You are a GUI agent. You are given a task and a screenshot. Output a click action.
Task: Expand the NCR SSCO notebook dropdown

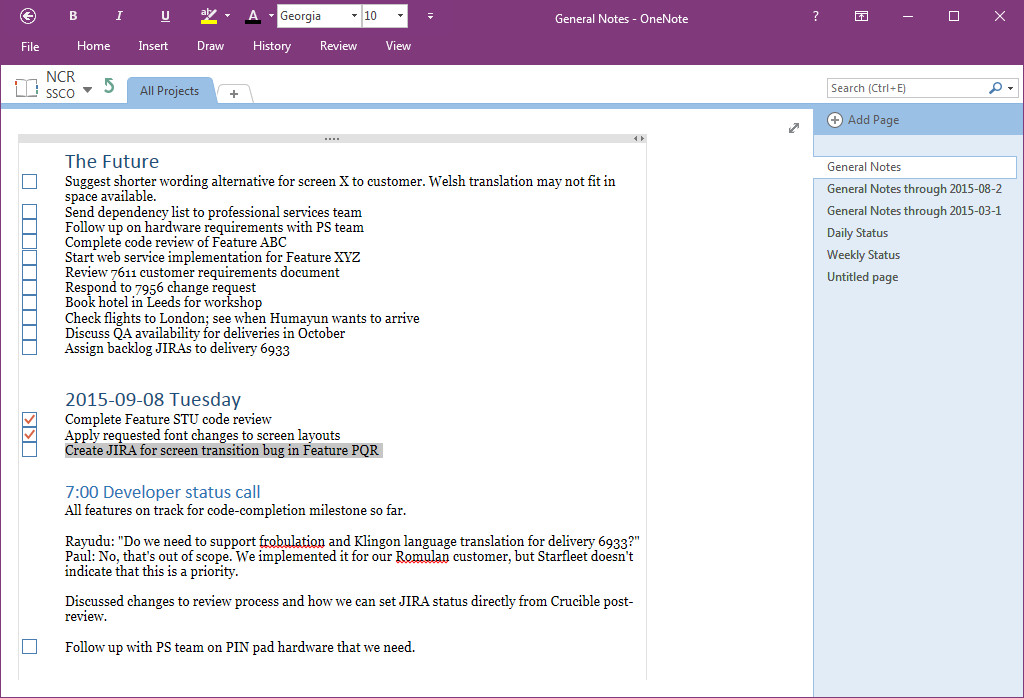click(x=88, y=89)
